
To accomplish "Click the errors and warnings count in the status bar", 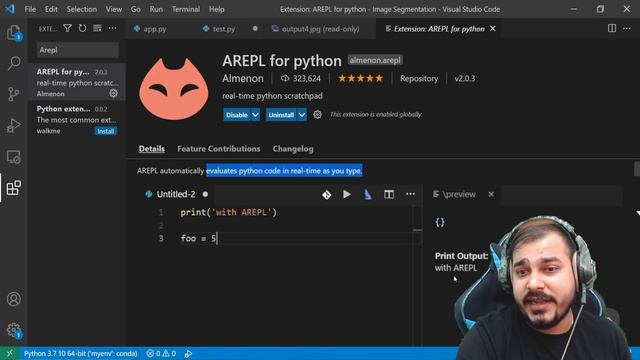I will click(161, 353).
